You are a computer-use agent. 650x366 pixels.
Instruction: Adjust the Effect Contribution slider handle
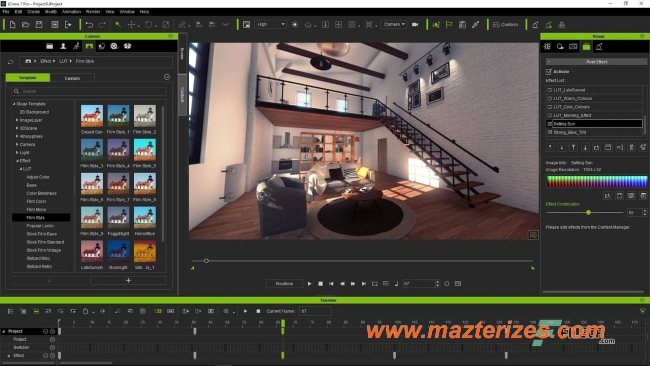pos(588,213)
